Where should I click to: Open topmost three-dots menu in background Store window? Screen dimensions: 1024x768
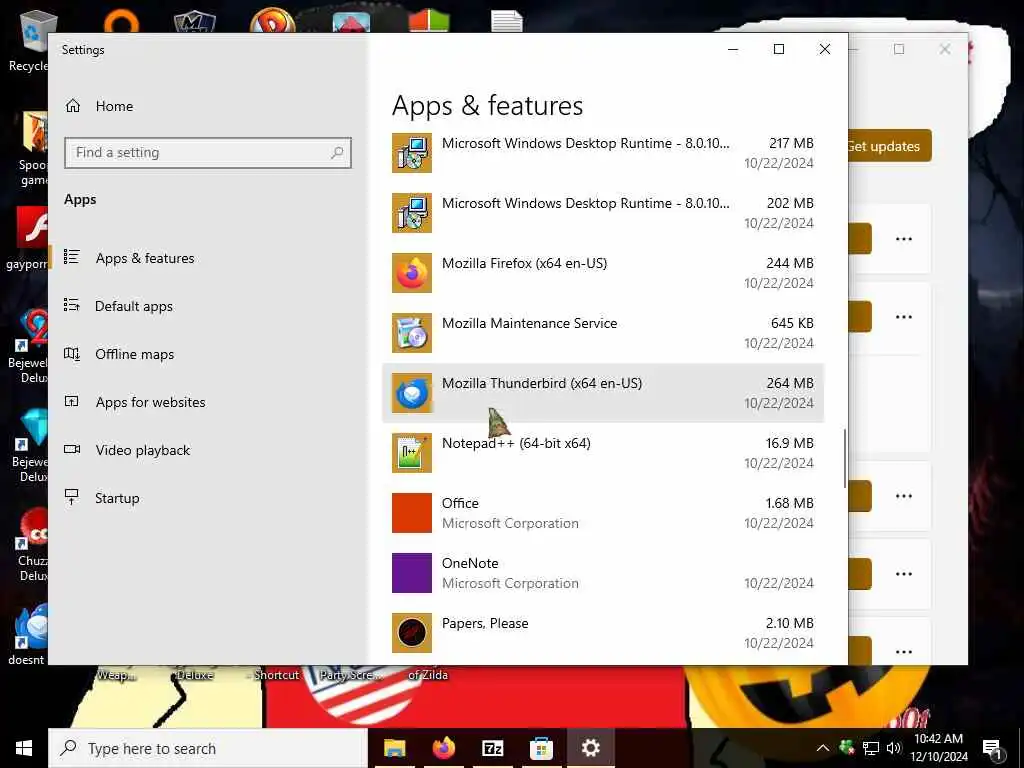click(x=904, y=239)
